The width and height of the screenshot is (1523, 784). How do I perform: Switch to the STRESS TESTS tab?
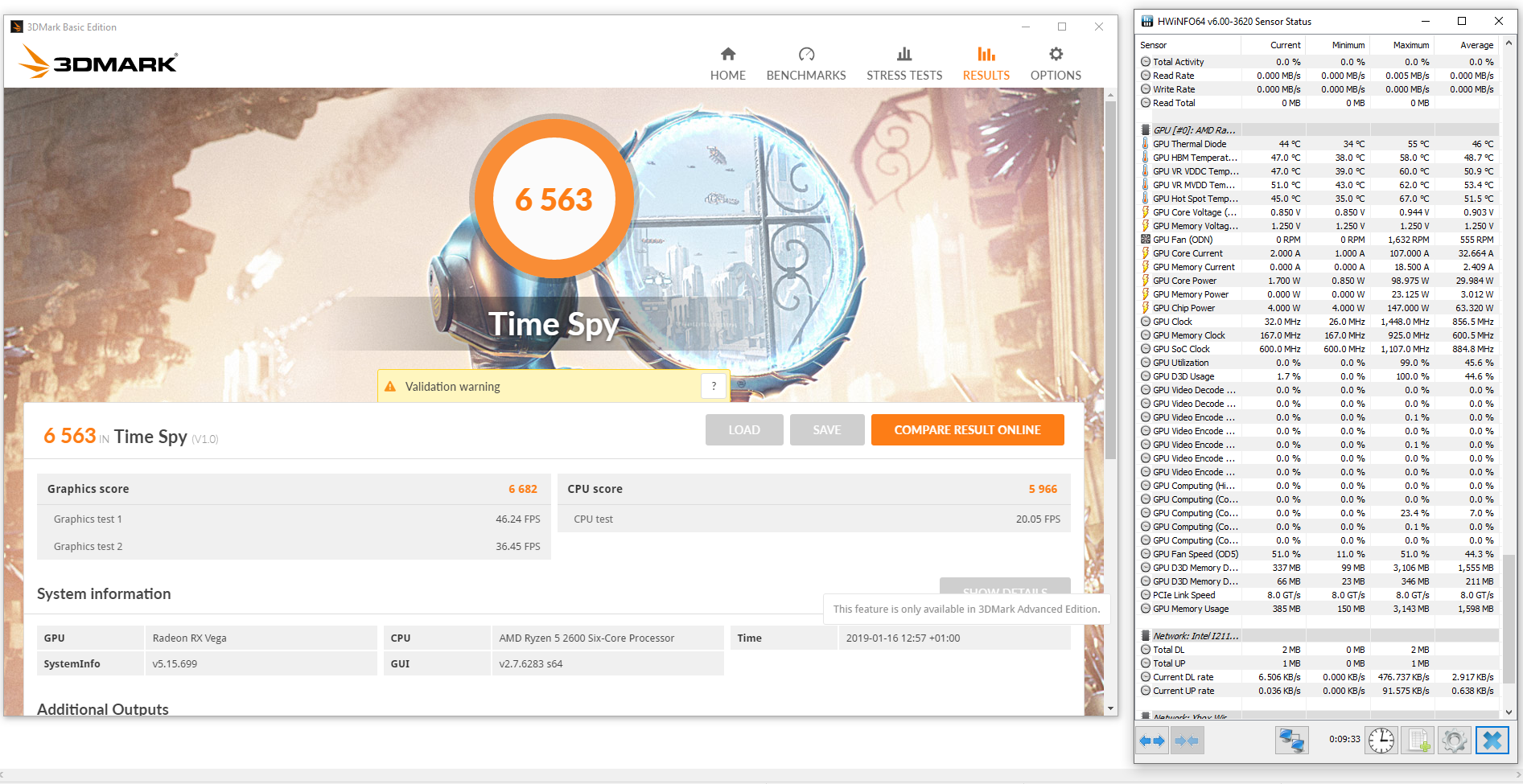tap(904, 64)
